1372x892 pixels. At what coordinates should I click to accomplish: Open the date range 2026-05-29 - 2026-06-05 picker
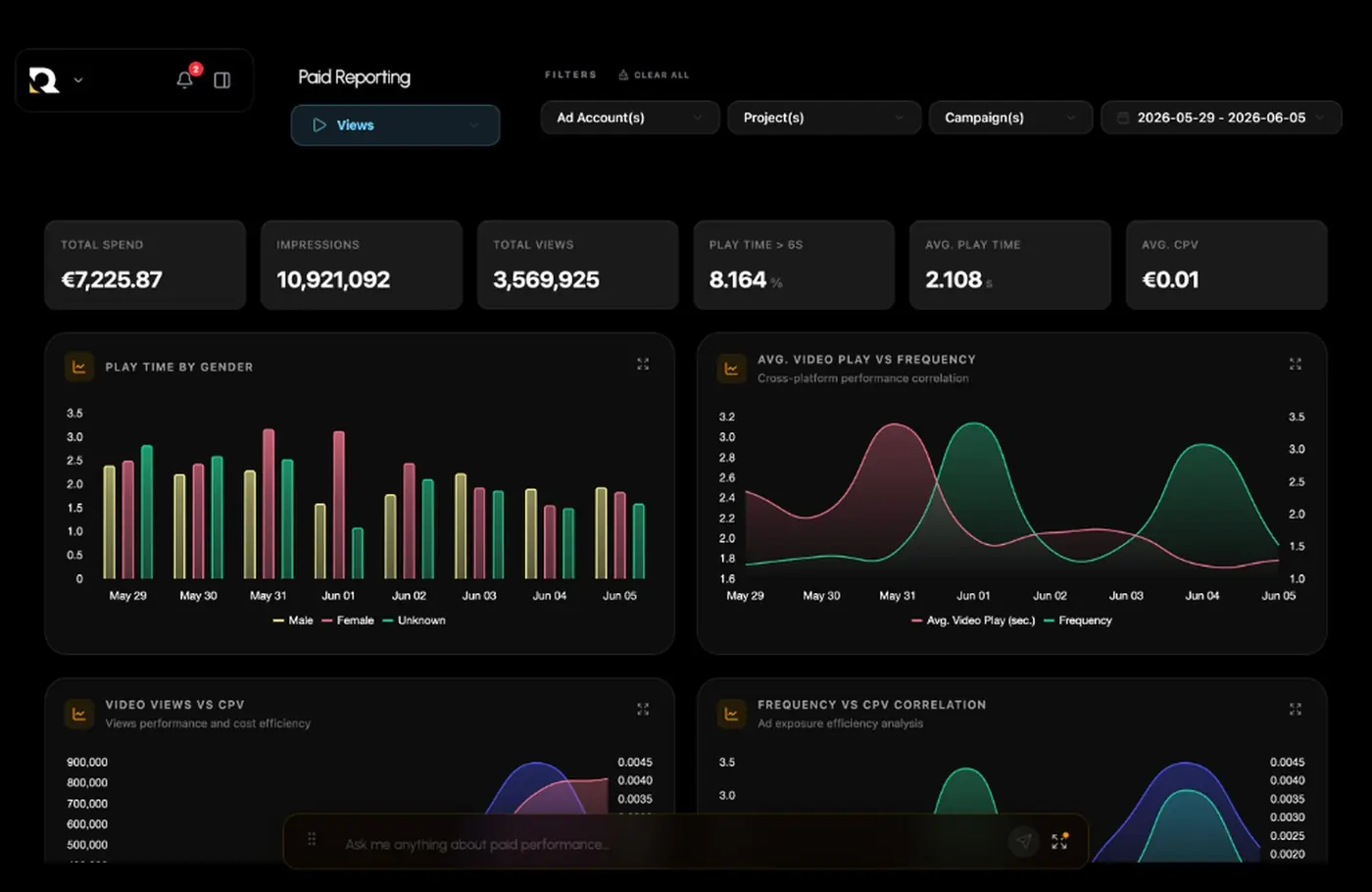click(1221, 118)
